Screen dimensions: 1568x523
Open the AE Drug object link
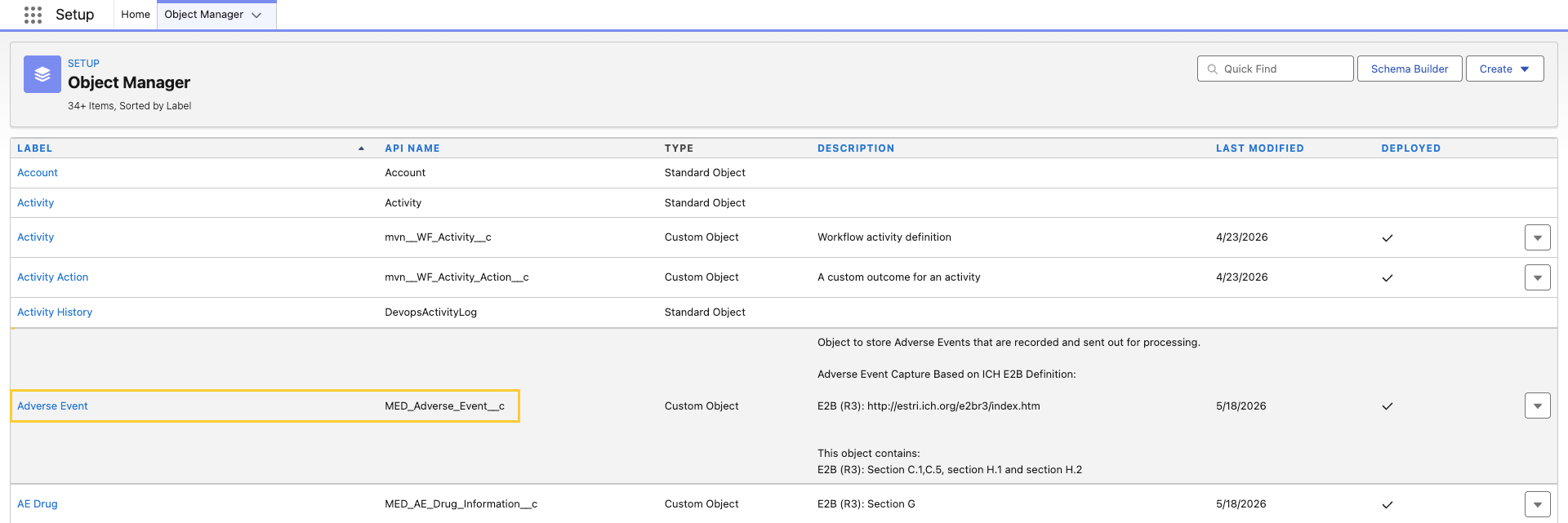click(38, 504)
